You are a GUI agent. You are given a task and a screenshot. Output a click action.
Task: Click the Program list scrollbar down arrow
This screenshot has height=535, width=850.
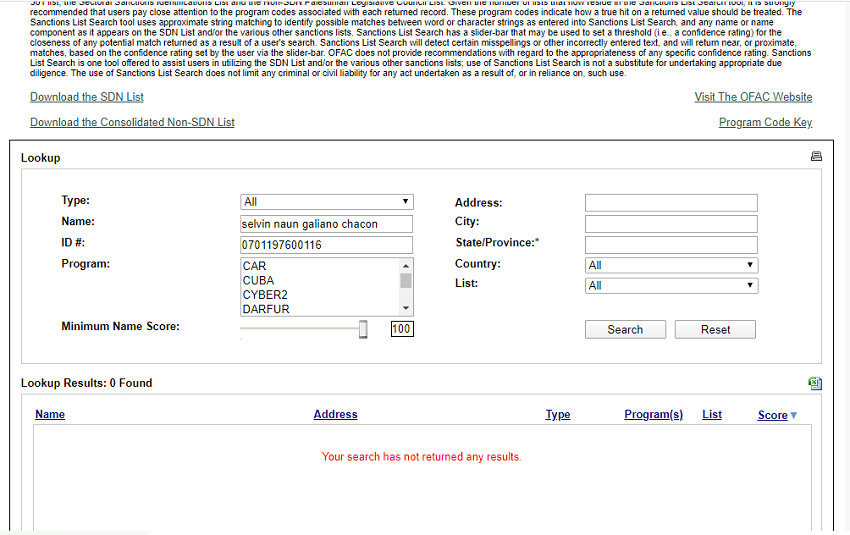406,309
